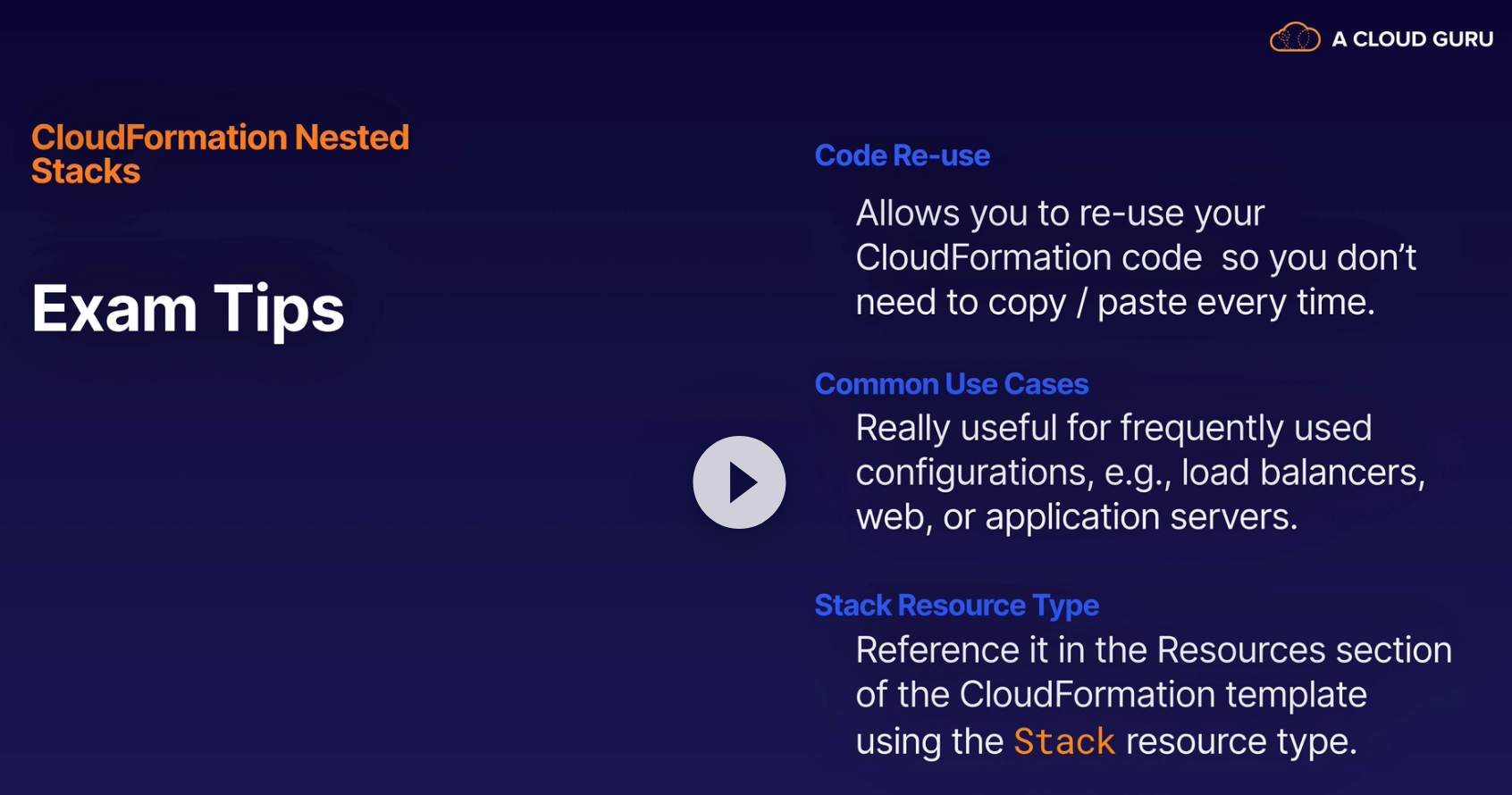Click the A CLOUD GURU brand text
Screen dimensions: 1512x795
(x=1412, y=39)
